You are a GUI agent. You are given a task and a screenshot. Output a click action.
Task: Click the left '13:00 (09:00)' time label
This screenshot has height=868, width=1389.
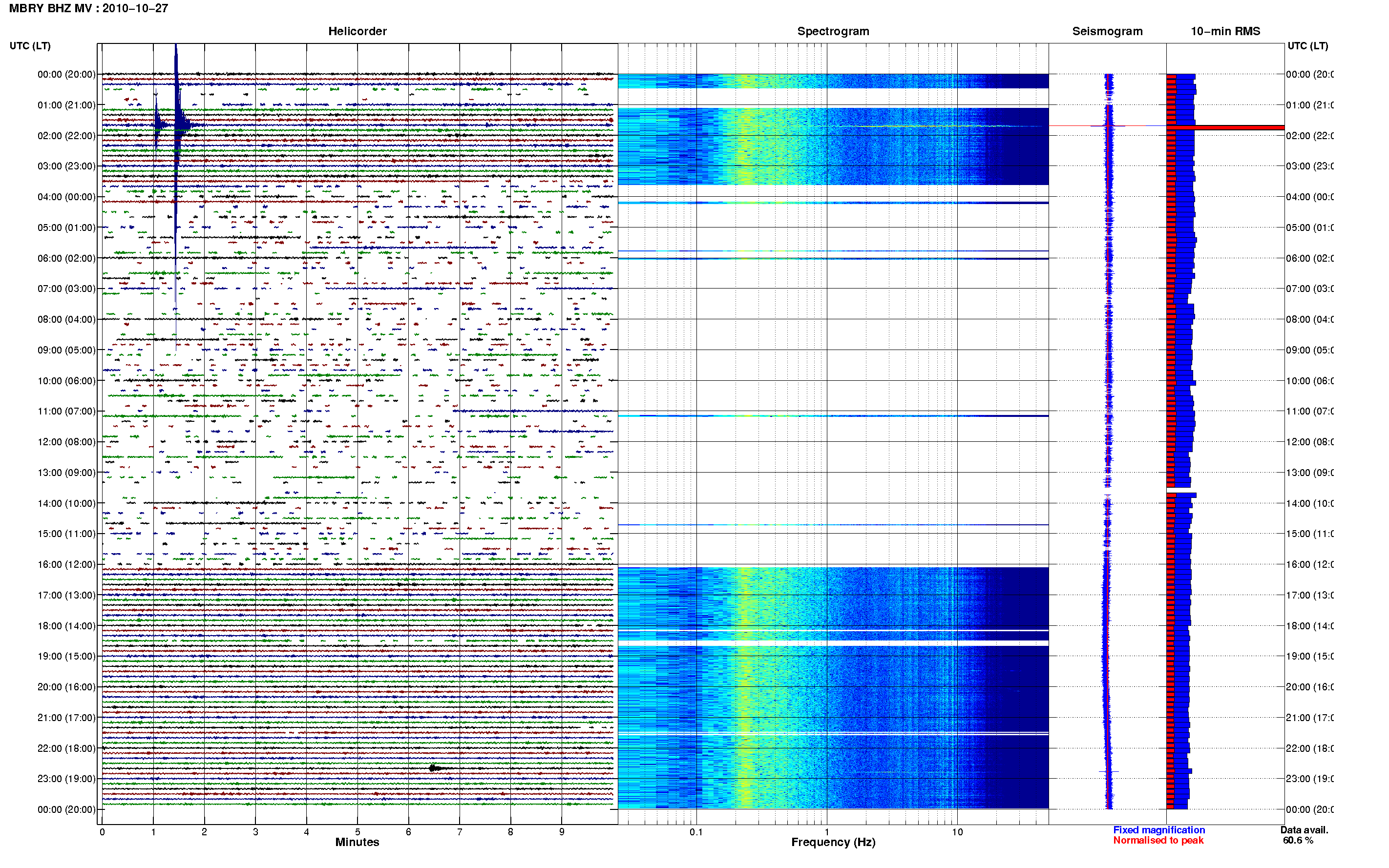click(66, 473)
